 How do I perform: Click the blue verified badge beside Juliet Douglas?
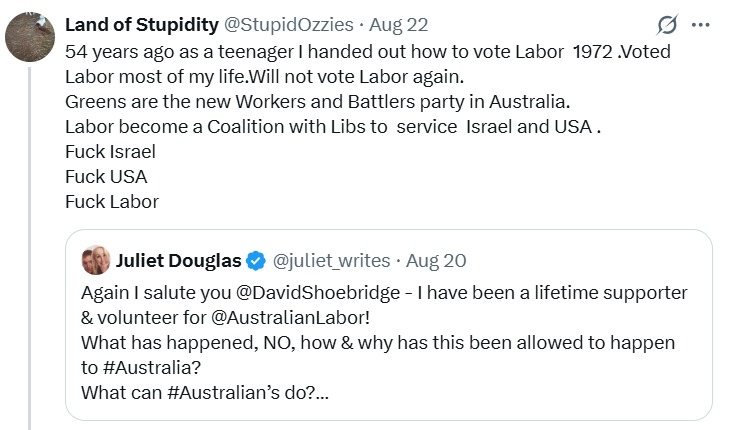[255, 261]
